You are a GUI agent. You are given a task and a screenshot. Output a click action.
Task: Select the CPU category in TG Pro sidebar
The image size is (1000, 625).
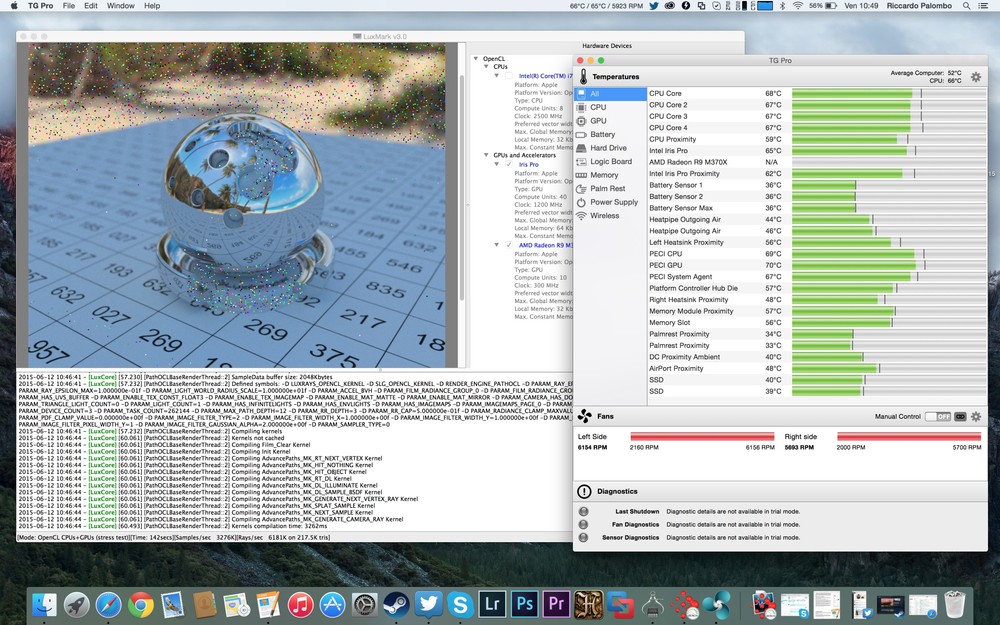click(598, 107)
